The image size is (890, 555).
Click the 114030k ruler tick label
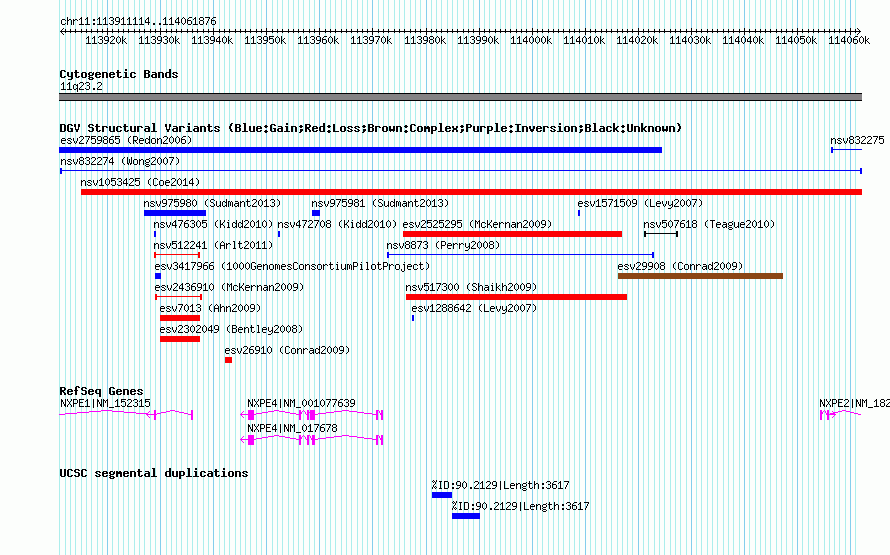[690, 40]
